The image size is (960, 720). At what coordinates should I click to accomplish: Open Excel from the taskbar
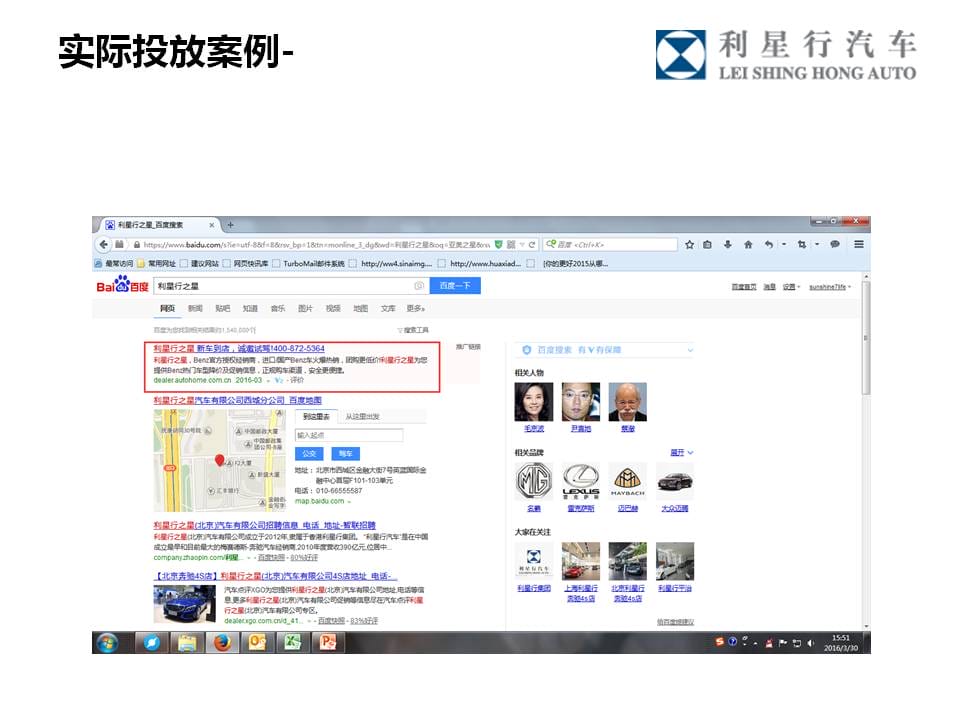click(x=293, y=643)
